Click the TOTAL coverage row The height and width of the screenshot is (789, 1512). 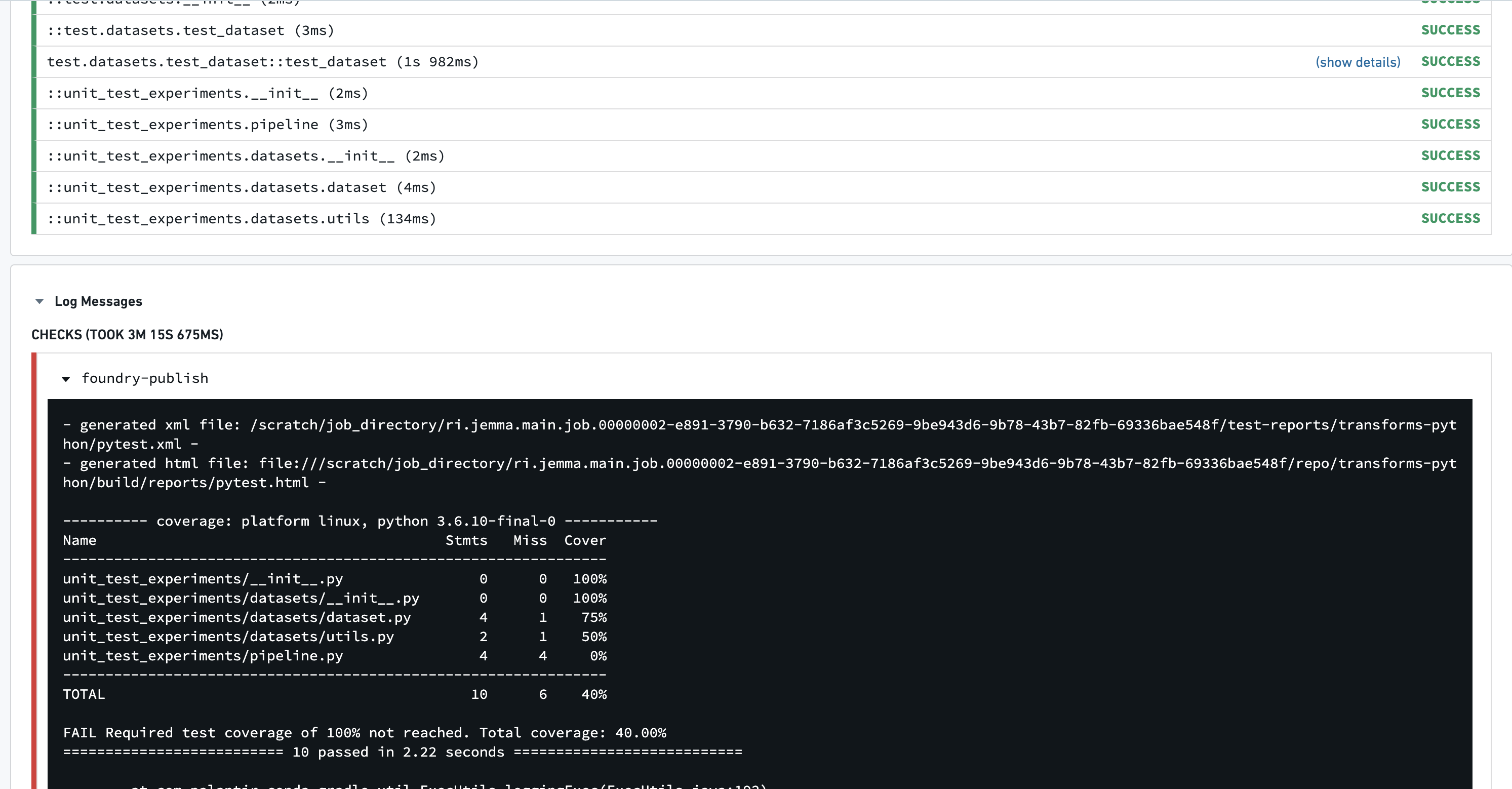click(335, 694)
